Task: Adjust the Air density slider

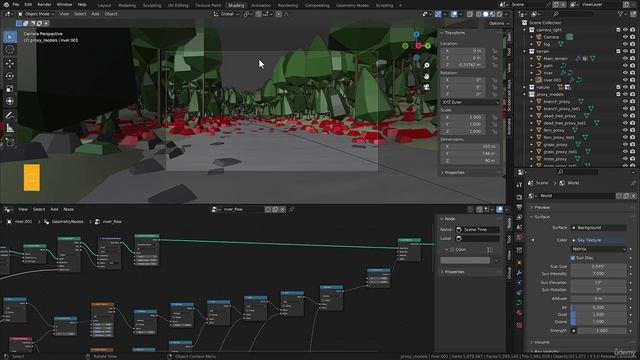Action: [598, 307]
